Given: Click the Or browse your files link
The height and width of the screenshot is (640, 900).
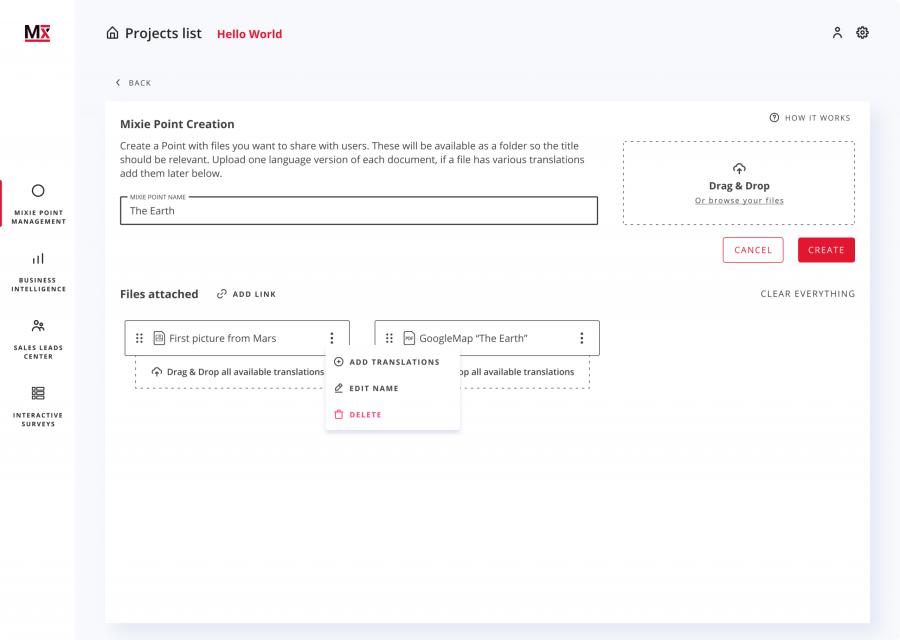Looking at the screenshot, I should pyautogui.click(x=739, y=201).
